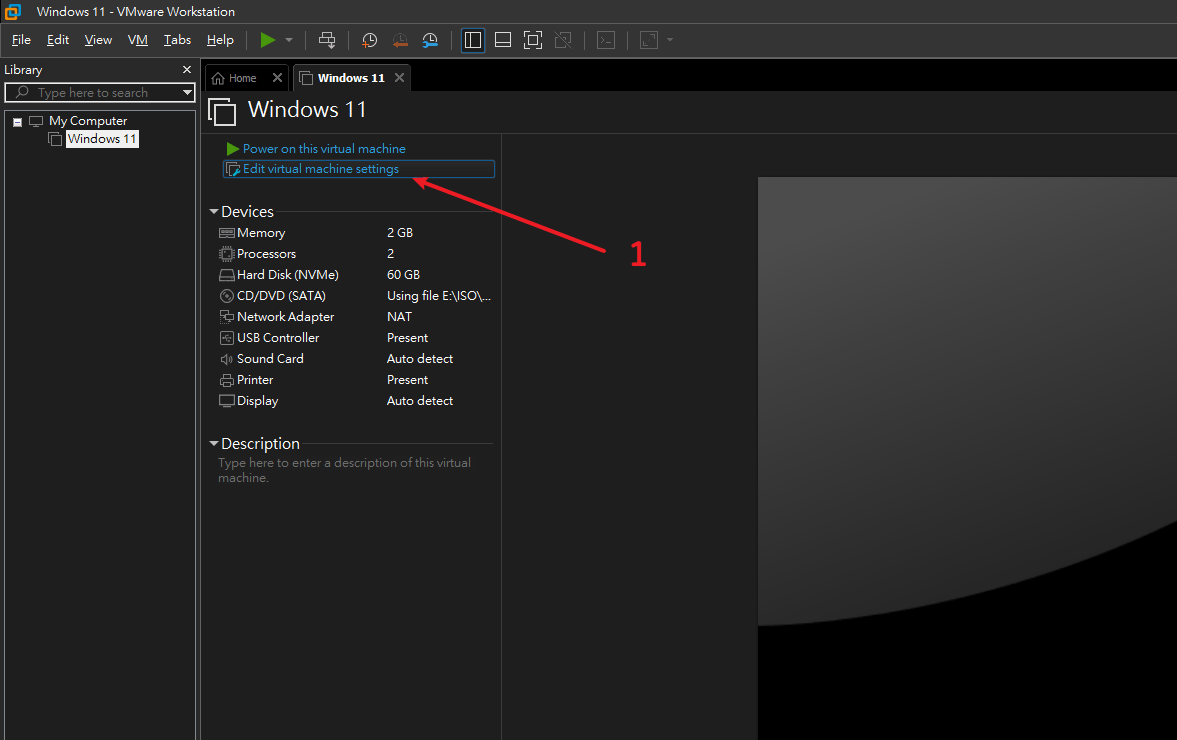Select Windows 11 in the library tree
1177x740 pixels.
click(x=101, y=139)
